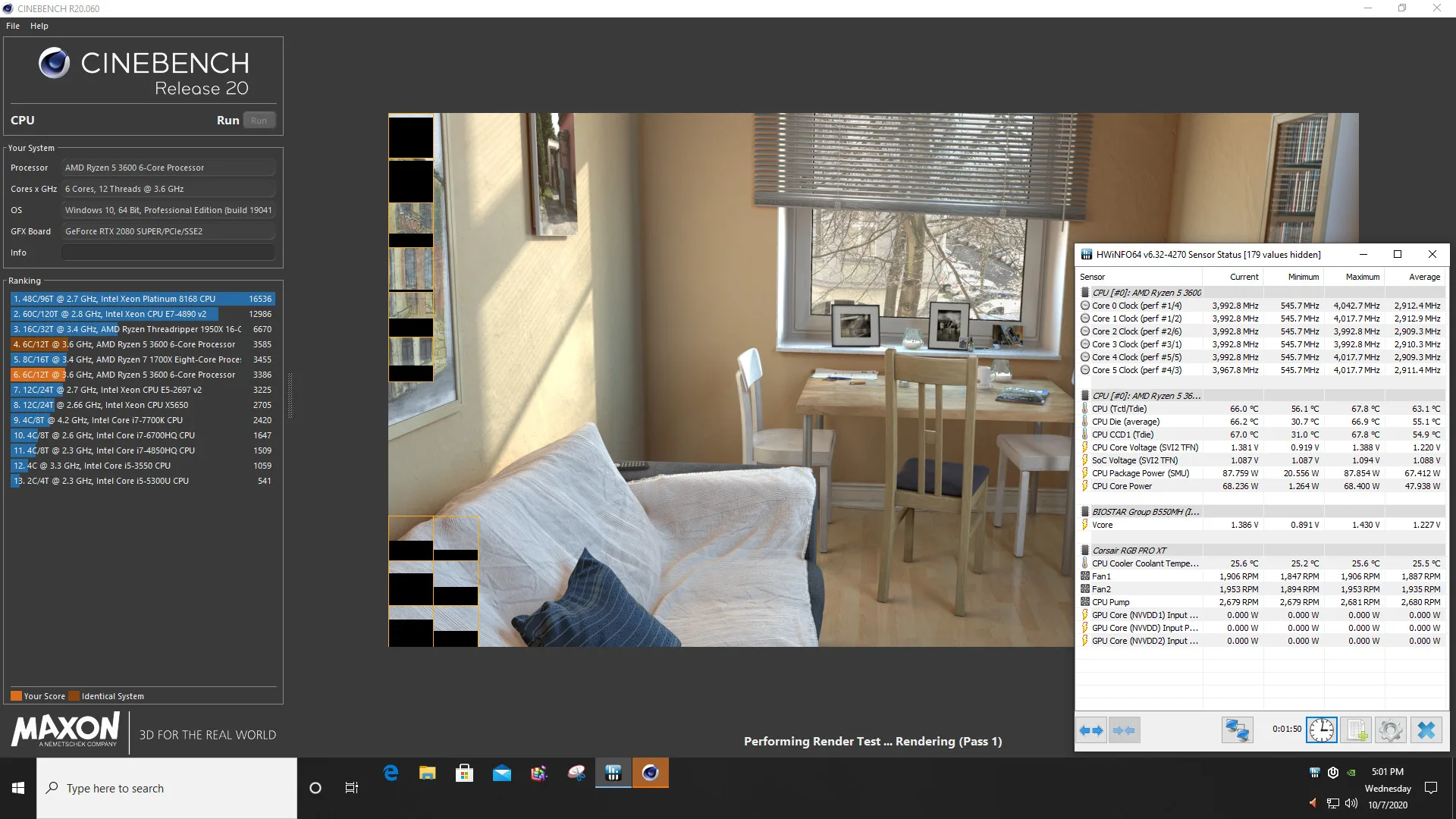Click iCUE power tray icon
1456x819 pixels.
[x=1333, y=773]
